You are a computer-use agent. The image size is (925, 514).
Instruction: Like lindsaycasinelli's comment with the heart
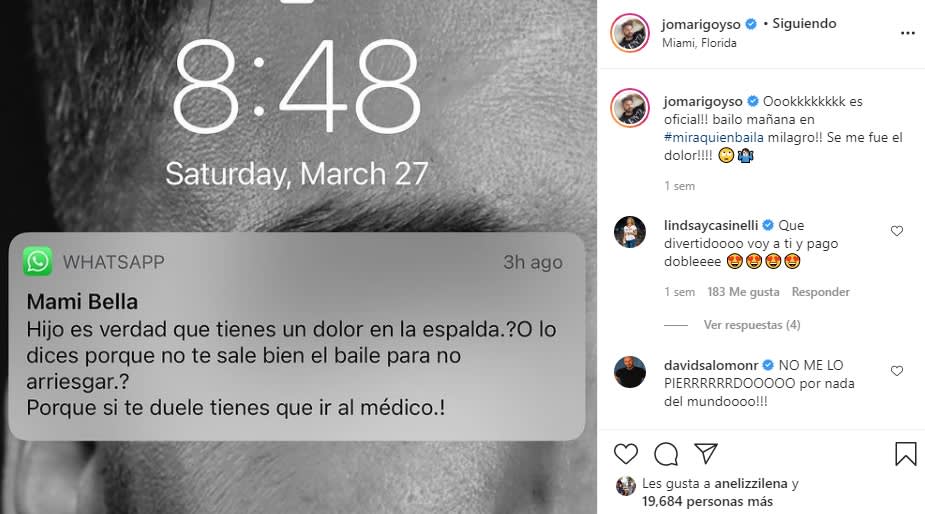(x=897, y=231)
